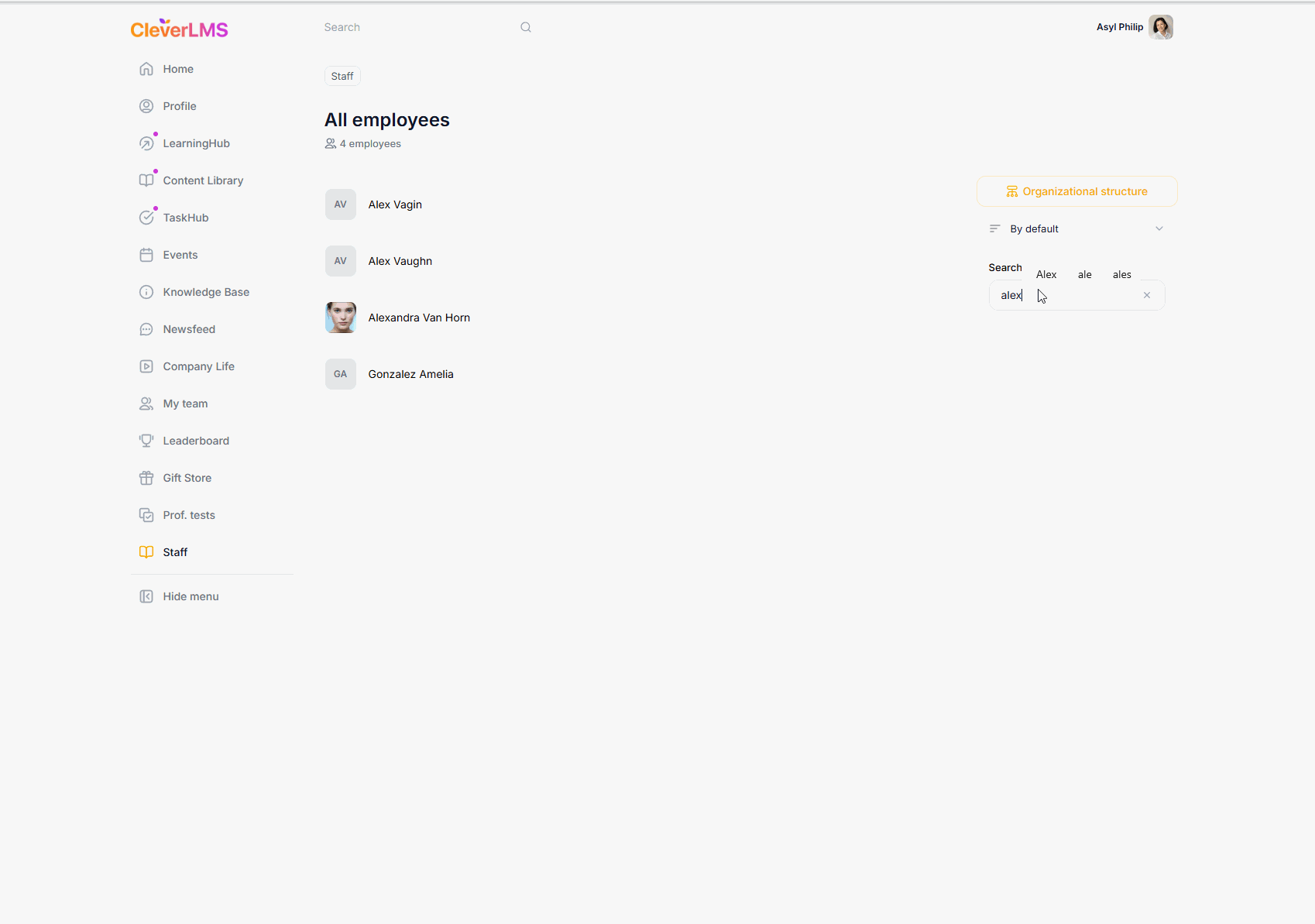Focus the staff Search field containing alex

pyautogui.click(x=1076, y=295)
